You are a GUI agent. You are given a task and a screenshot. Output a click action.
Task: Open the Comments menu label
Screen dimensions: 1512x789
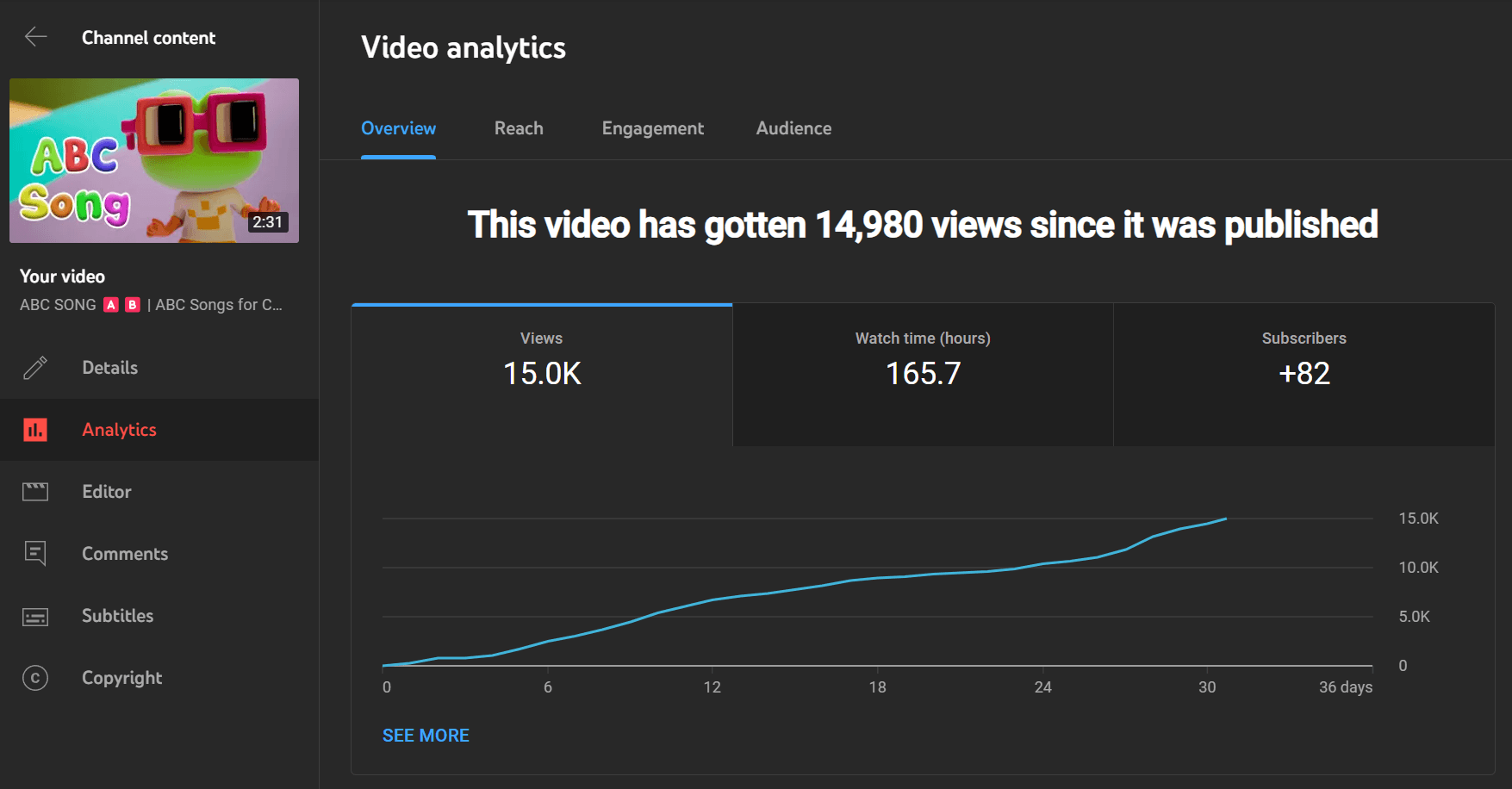pyautogui.click(x=125, y=554)
